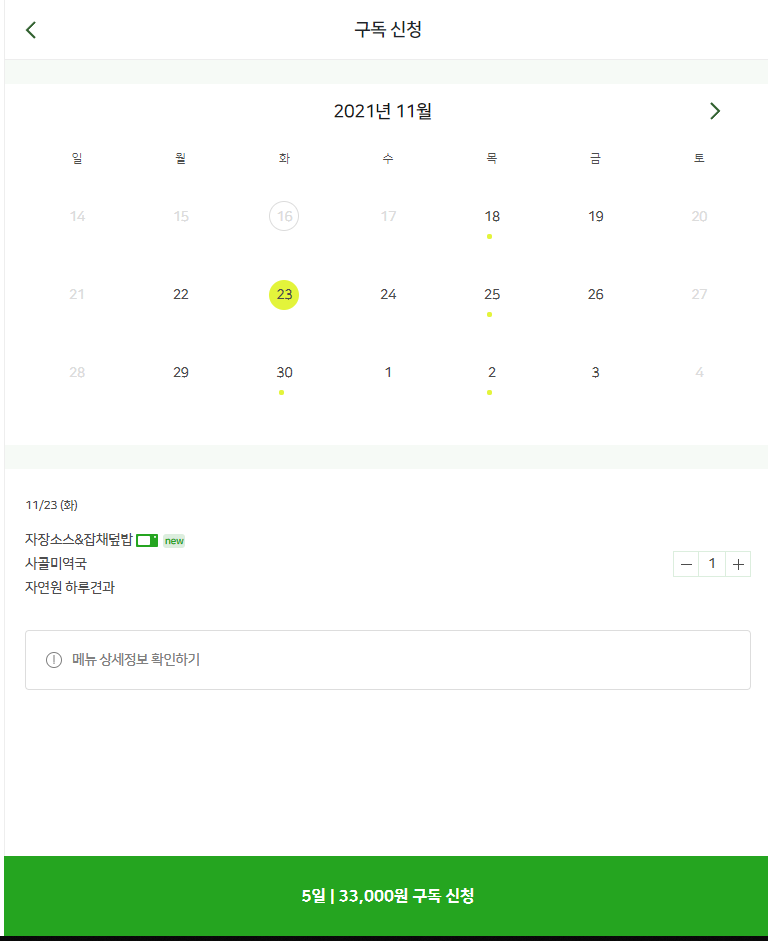Deselect the highlighted date 23
Screen dimensions: 768x941
[284, 295]
